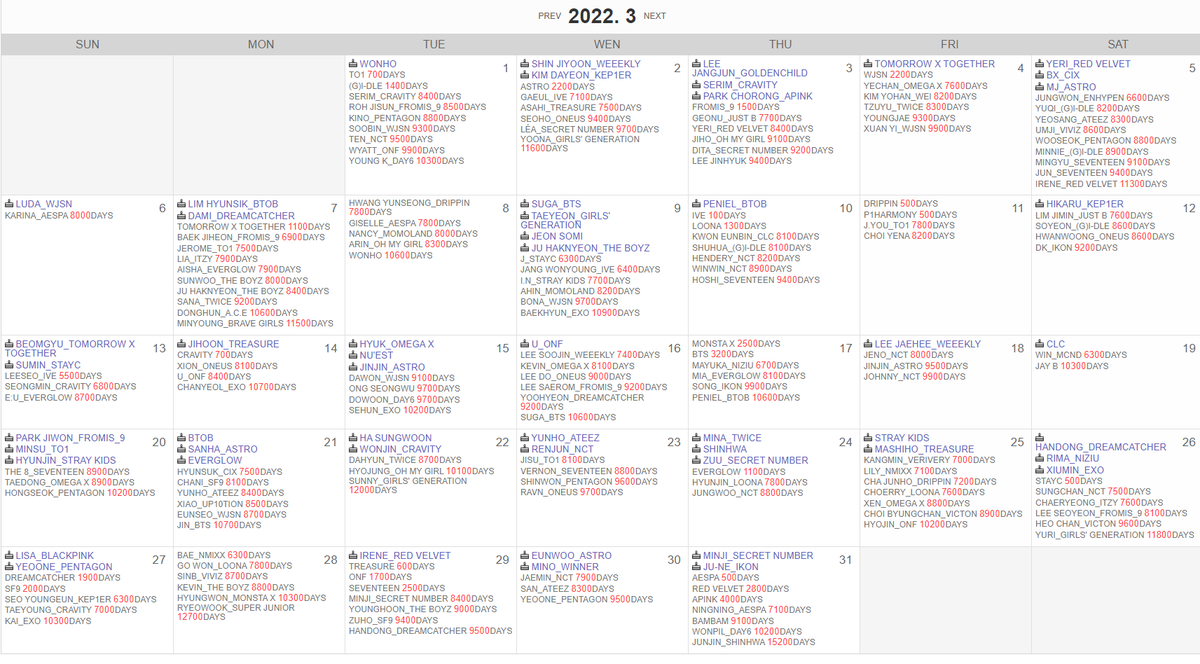Click the cake icon next to BX_CIX
The height and width of the screenshot is (664, 1200).
coord(1041,75)
